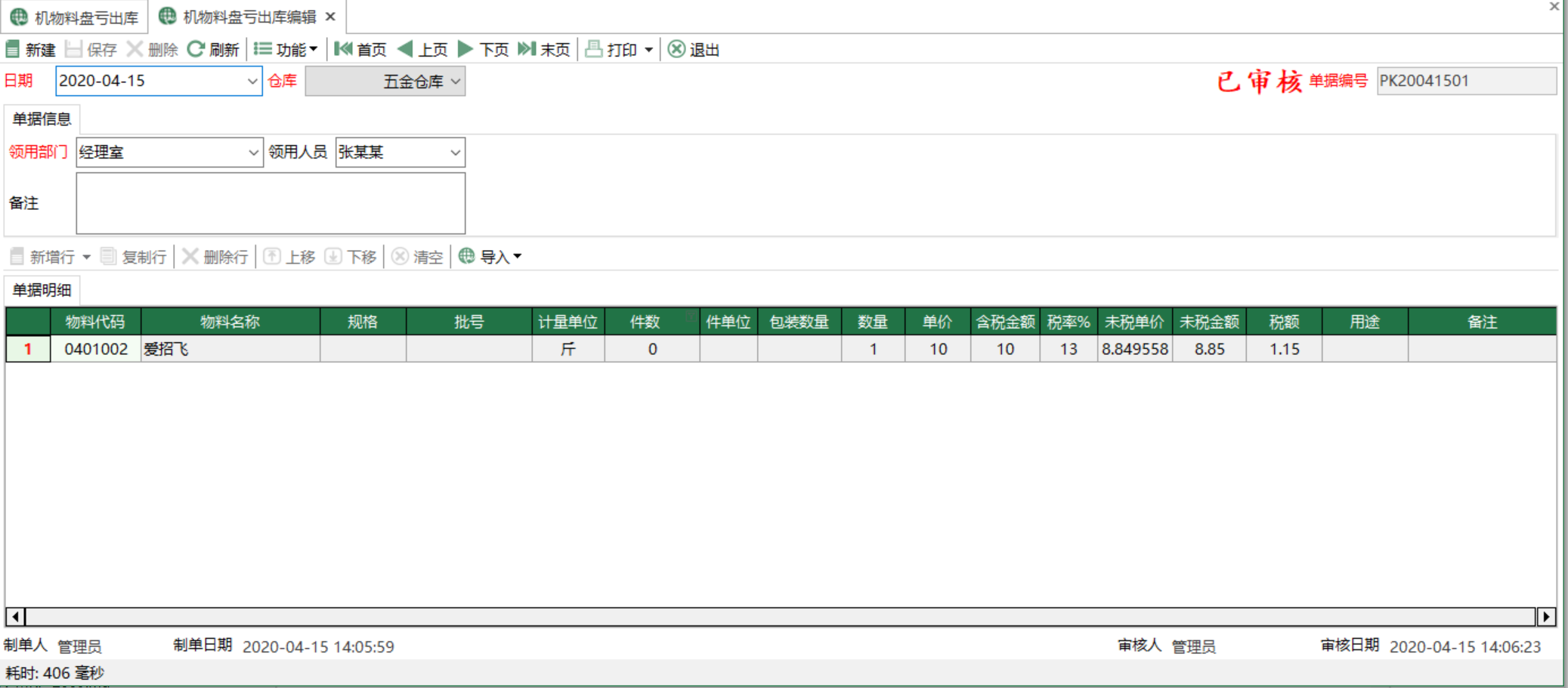
Task: Click the 件单位 column header
Action: pyautogui.click(x=728, y=322)
